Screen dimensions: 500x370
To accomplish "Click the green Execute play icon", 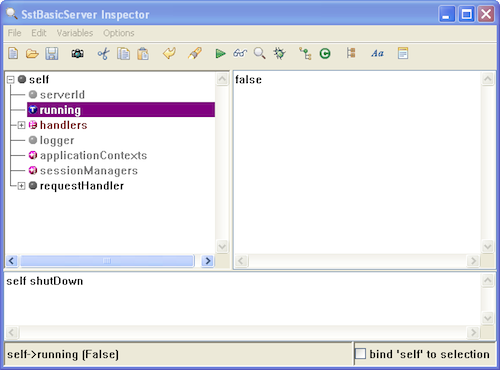I will click(x=220, y=53).
